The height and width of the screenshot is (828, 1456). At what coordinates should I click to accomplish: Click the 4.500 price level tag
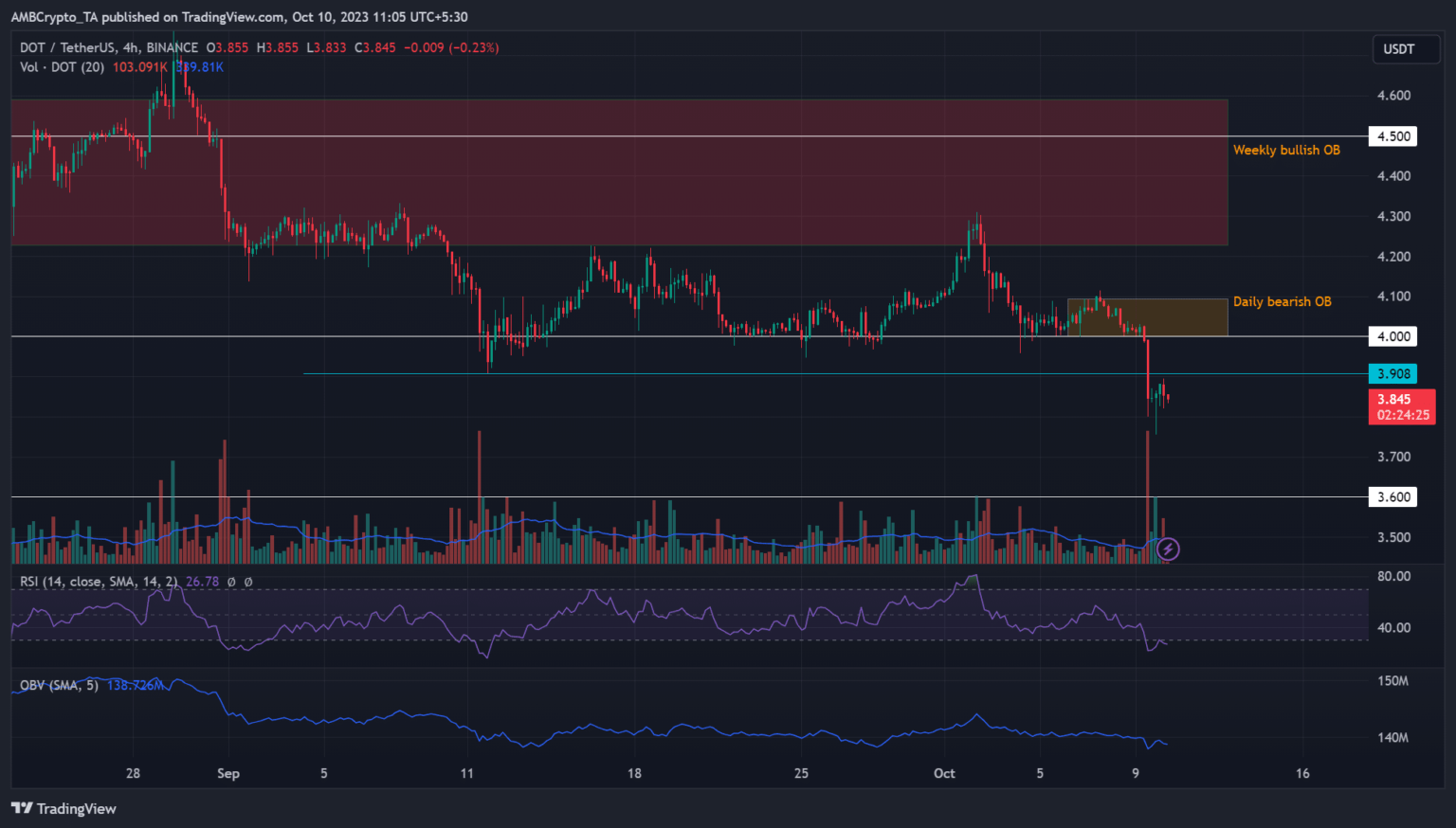pyautogui.click(x=1392, y=135)
